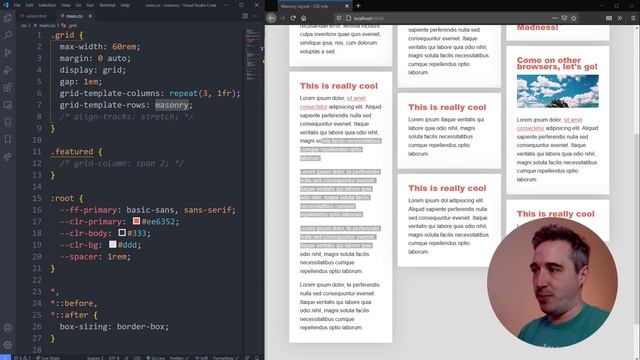The width and height of the screenshot is (640, 360).
Task: Open color picker for #ddd swatch
Action: click(x=113, y=244)
